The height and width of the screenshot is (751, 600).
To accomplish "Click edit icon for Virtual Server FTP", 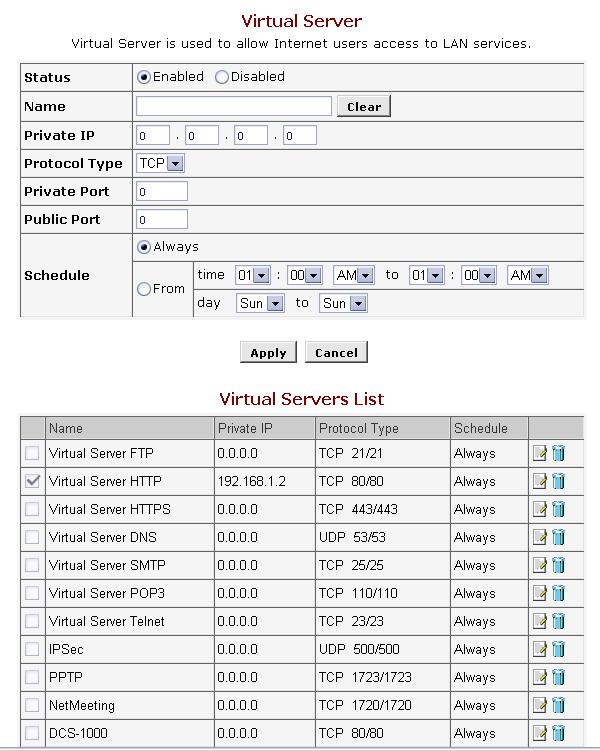I will (x=539, y=454).
